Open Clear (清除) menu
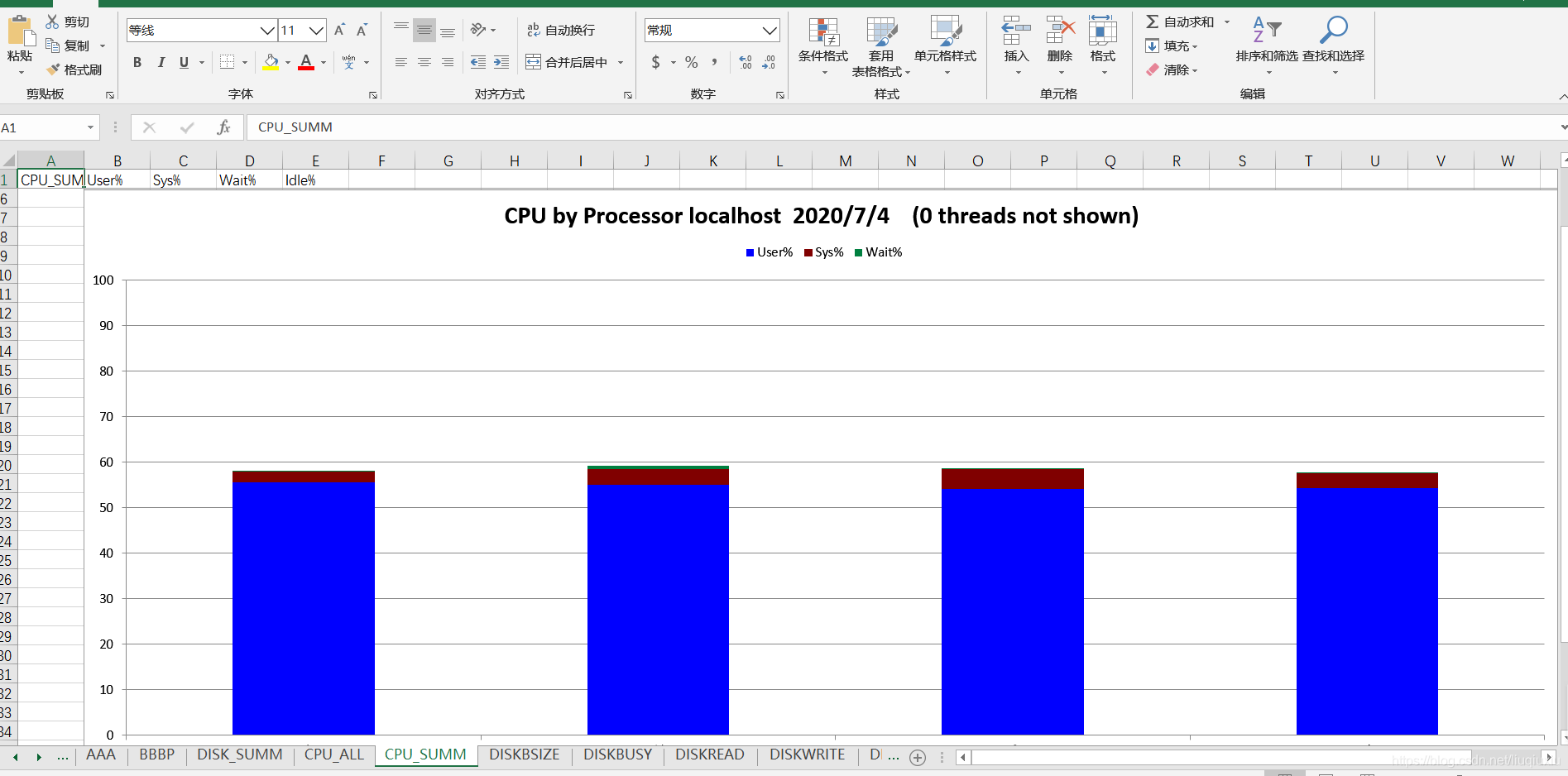This screenshot has height=776, width=1568. [1172, 69]
